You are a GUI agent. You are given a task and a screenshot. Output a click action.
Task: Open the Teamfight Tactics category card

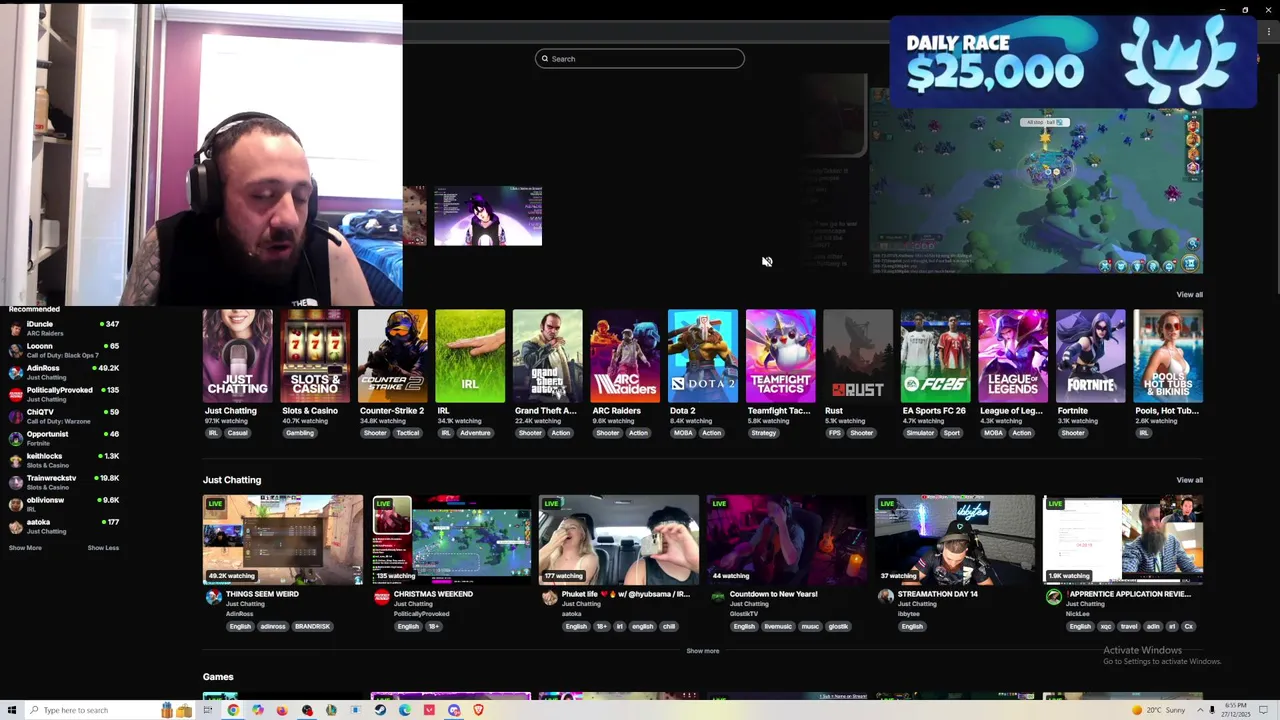780,356
